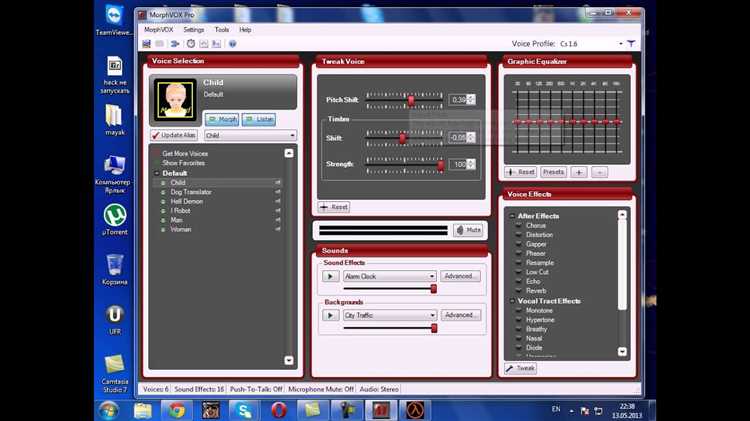Image resolution: width=750 pixels, height=421 pixels.
Task: Enable the Reverb after effect
Action: pos(535,291)
